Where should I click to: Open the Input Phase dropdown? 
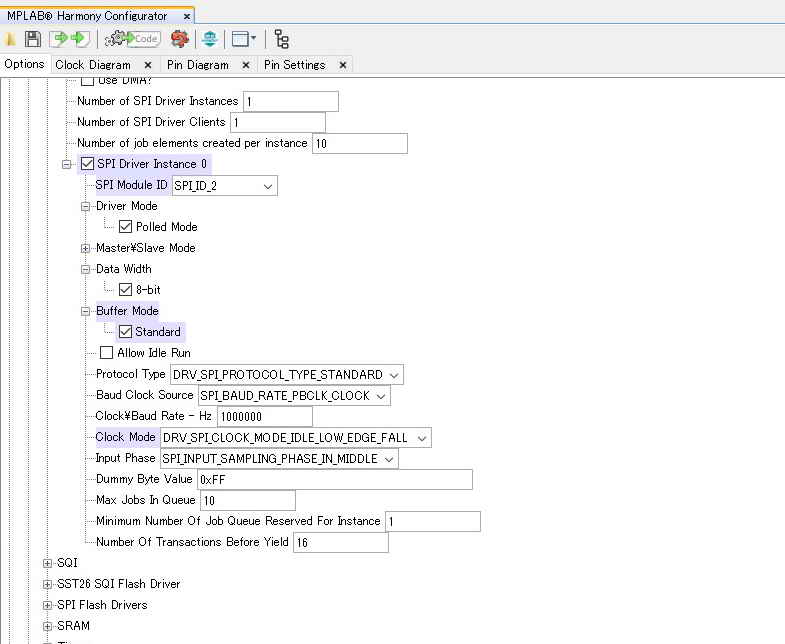click(279, 459)
